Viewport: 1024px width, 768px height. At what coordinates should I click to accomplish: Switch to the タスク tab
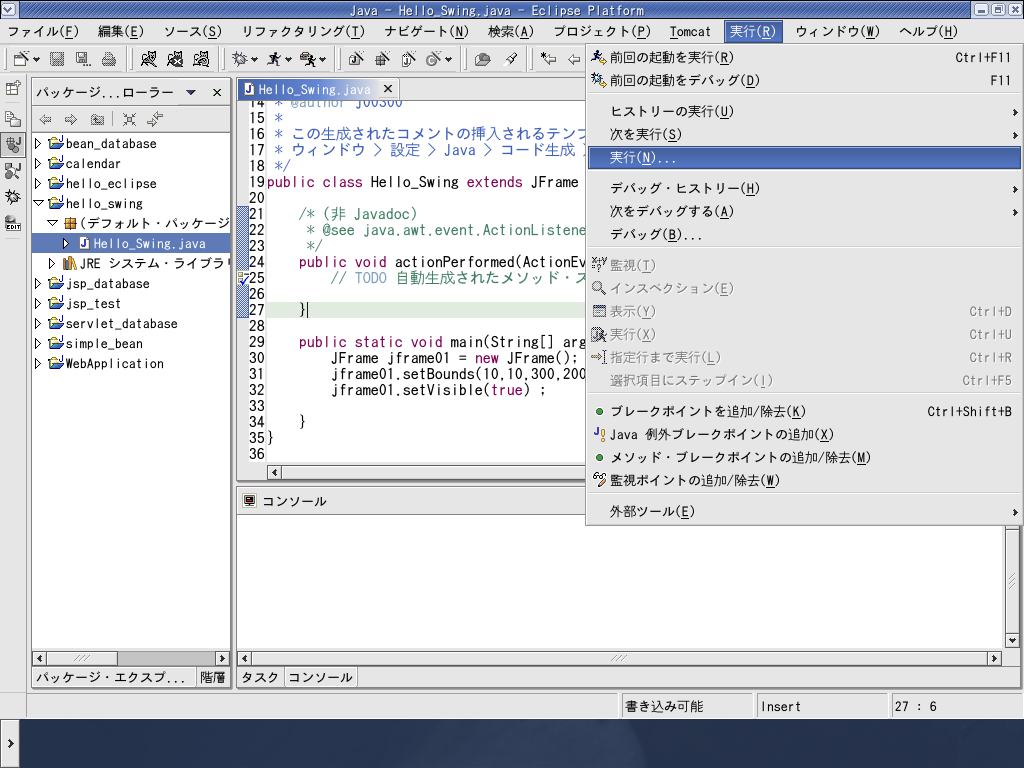260,677
